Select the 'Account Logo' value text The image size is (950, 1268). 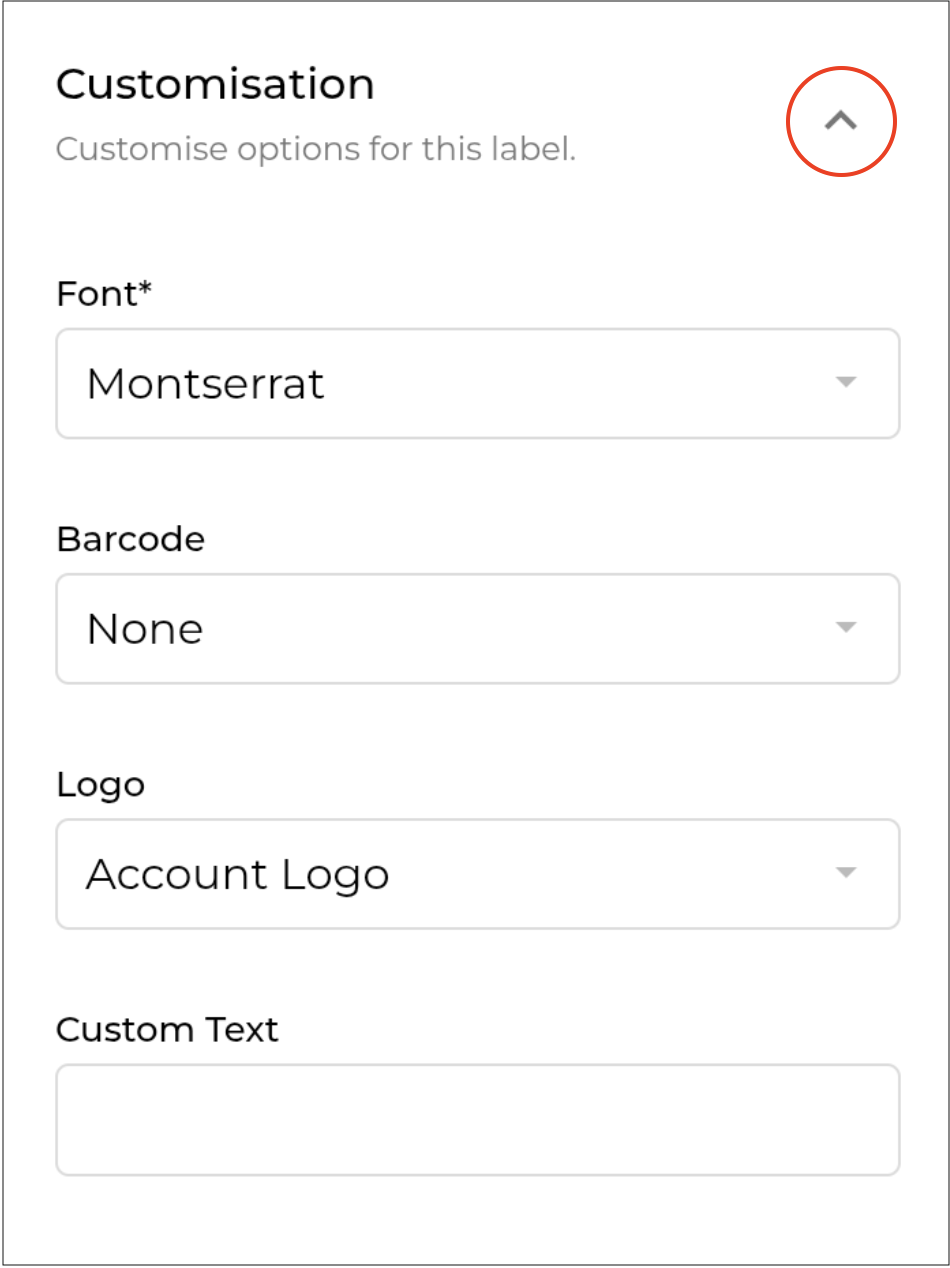(237, 874)
